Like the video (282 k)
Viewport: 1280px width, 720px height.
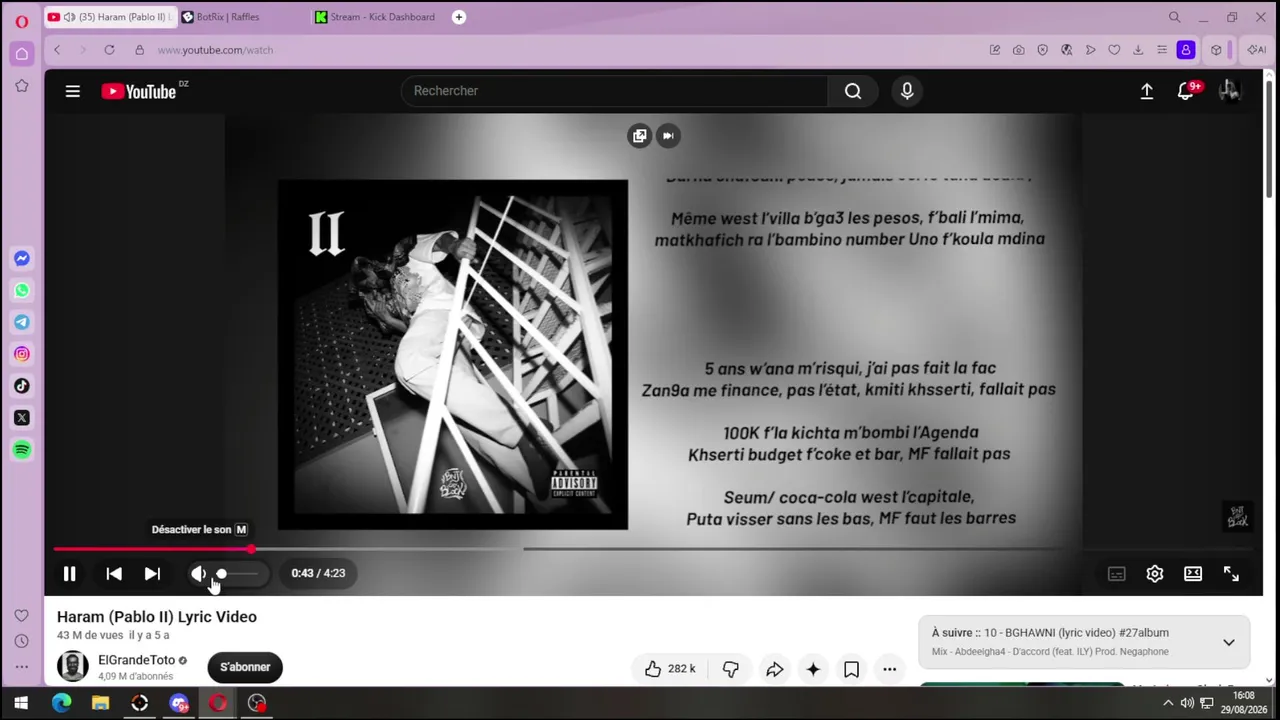coord(670,669)
